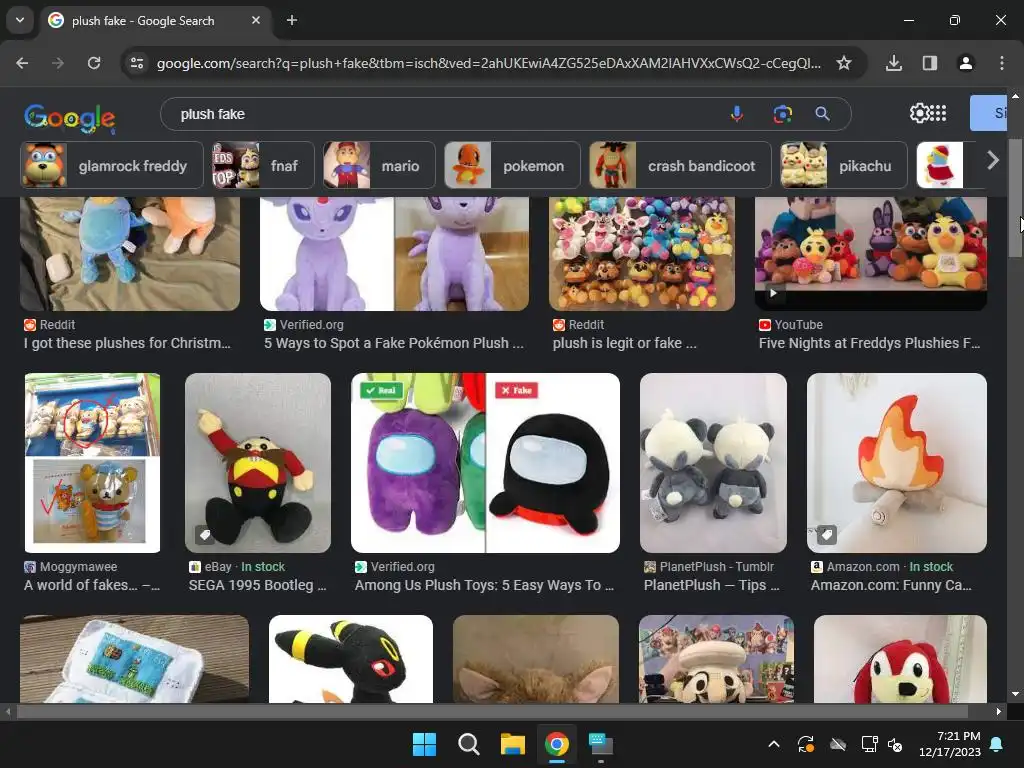Open 'SEGA 1995 Bootleg' eBay link
This screenshot has width=1024, height=768.
tap(257, 585)
